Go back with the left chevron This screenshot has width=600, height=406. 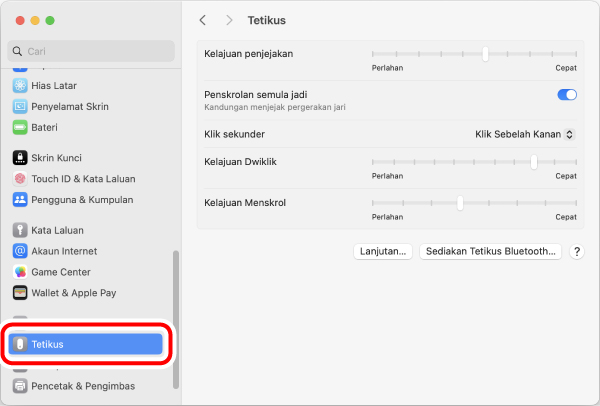(x=203, y=20)
